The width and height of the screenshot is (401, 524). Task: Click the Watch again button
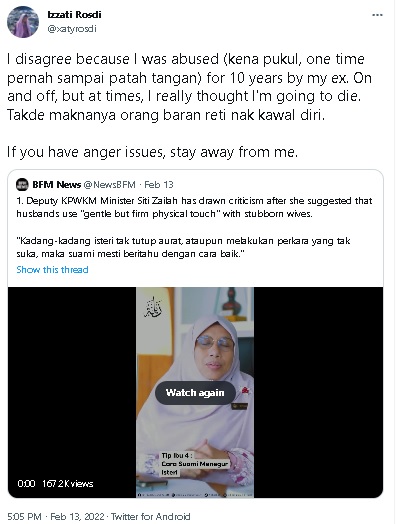(x=195, y=393)
